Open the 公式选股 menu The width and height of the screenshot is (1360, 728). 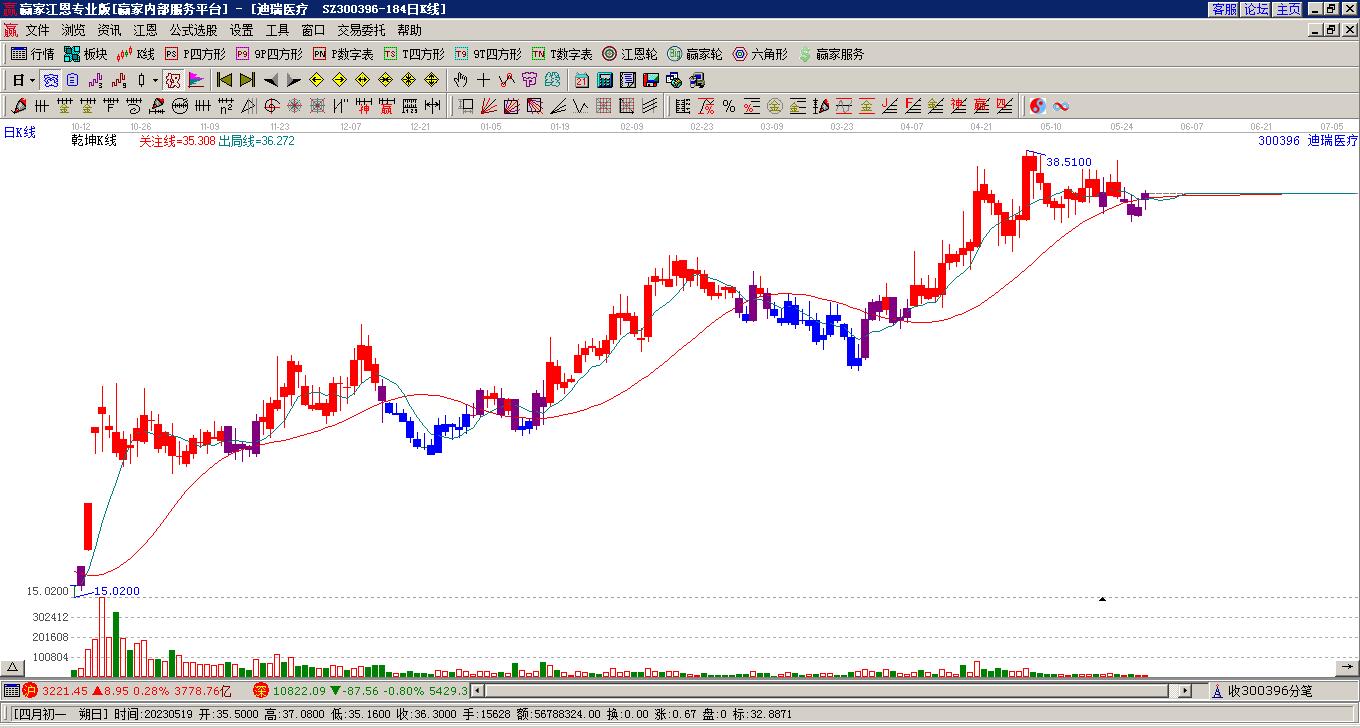(x=193, y=30)
